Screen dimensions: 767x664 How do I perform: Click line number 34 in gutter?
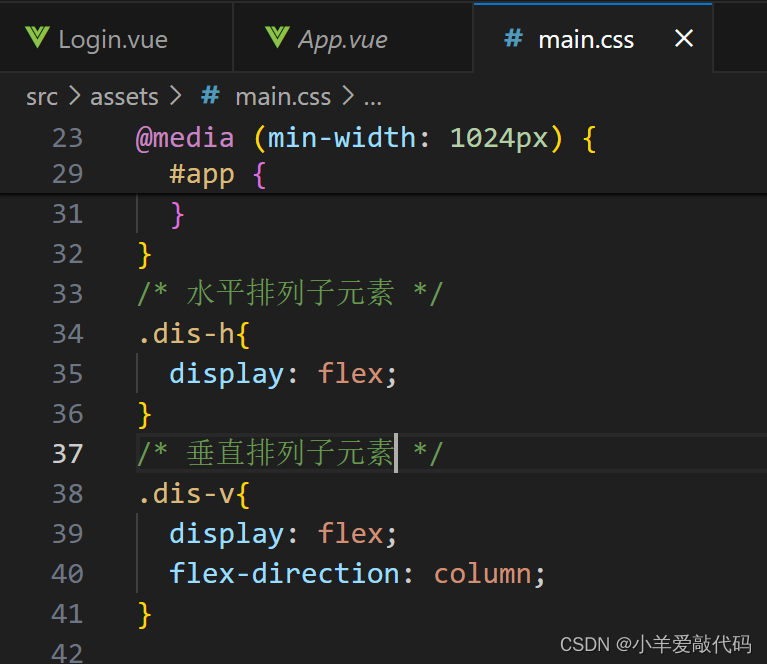[x=68, y=334]
